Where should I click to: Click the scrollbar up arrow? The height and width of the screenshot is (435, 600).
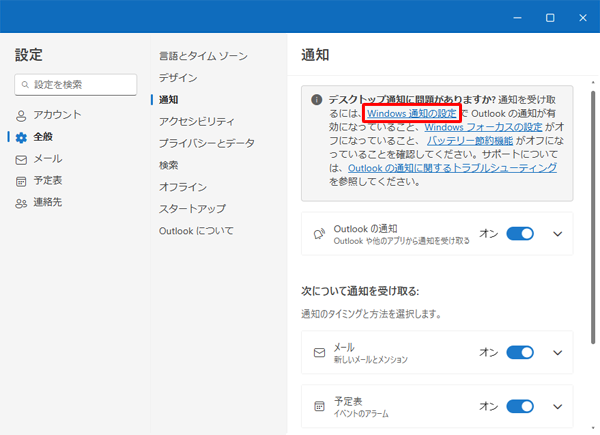pyautogui.click(x=593, y=82)
